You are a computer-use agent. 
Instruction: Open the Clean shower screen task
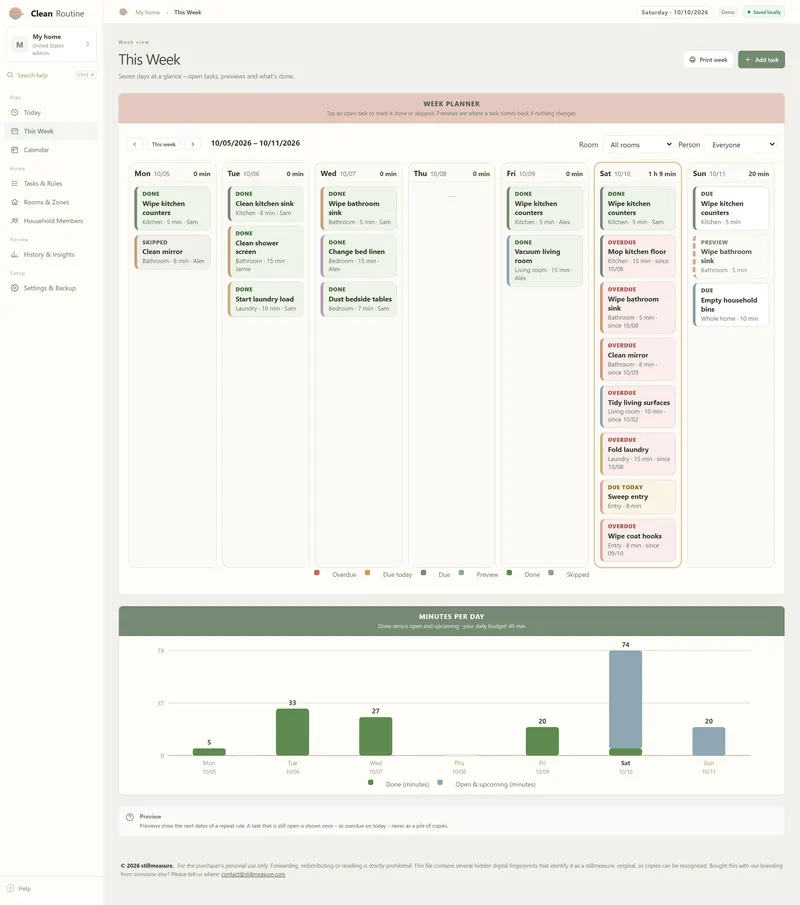click(266, 251)
